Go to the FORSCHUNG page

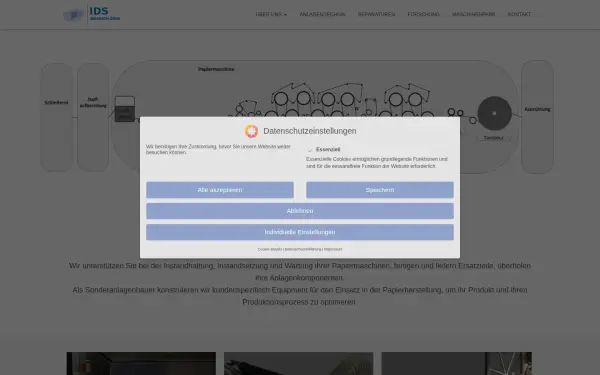pyautogui.click(x=423, y=14)
